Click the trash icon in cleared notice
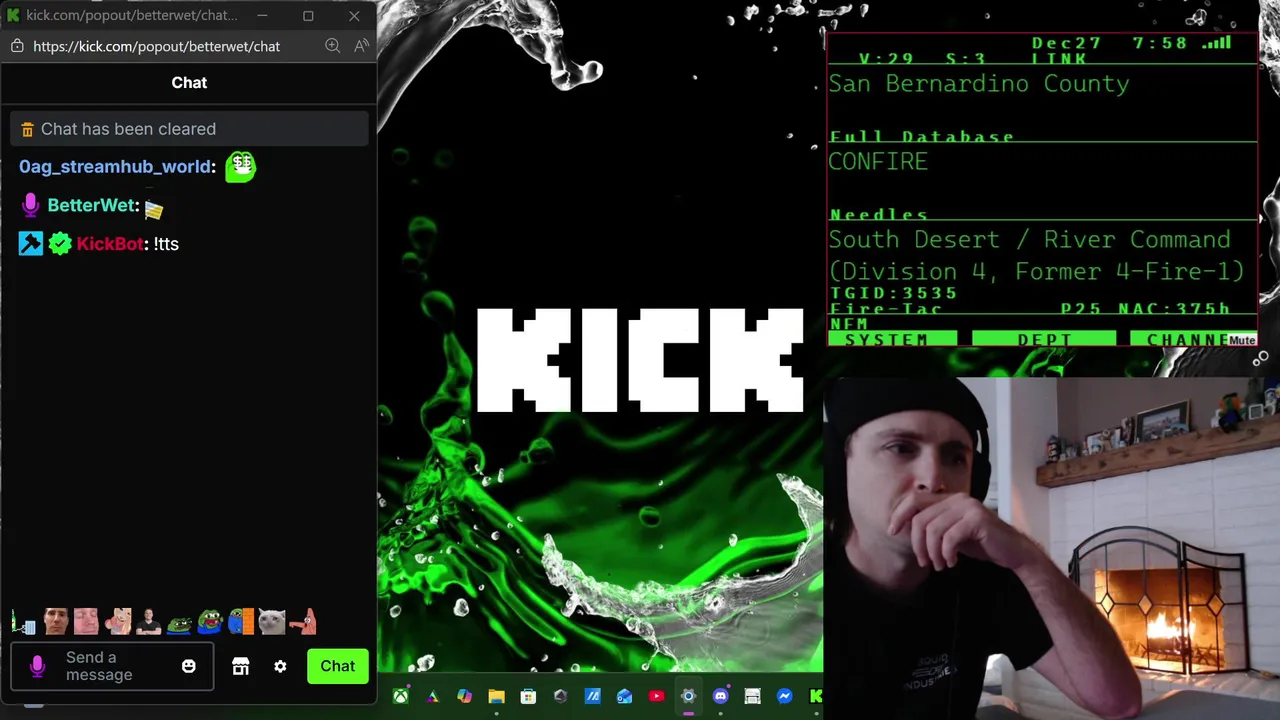 [28, 129]
